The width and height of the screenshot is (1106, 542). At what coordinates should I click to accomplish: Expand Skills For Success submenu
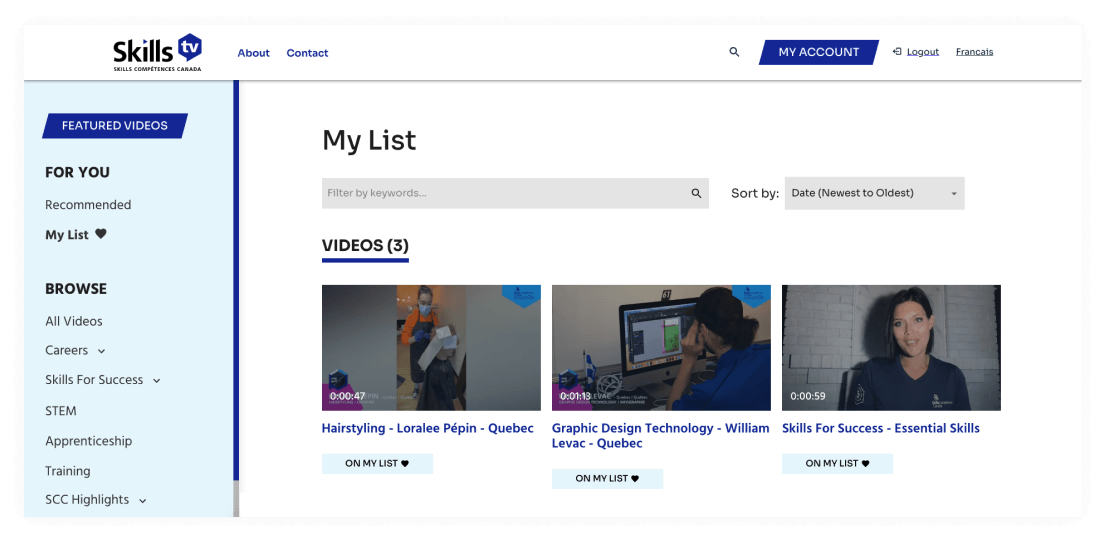(x=157, y=381)
